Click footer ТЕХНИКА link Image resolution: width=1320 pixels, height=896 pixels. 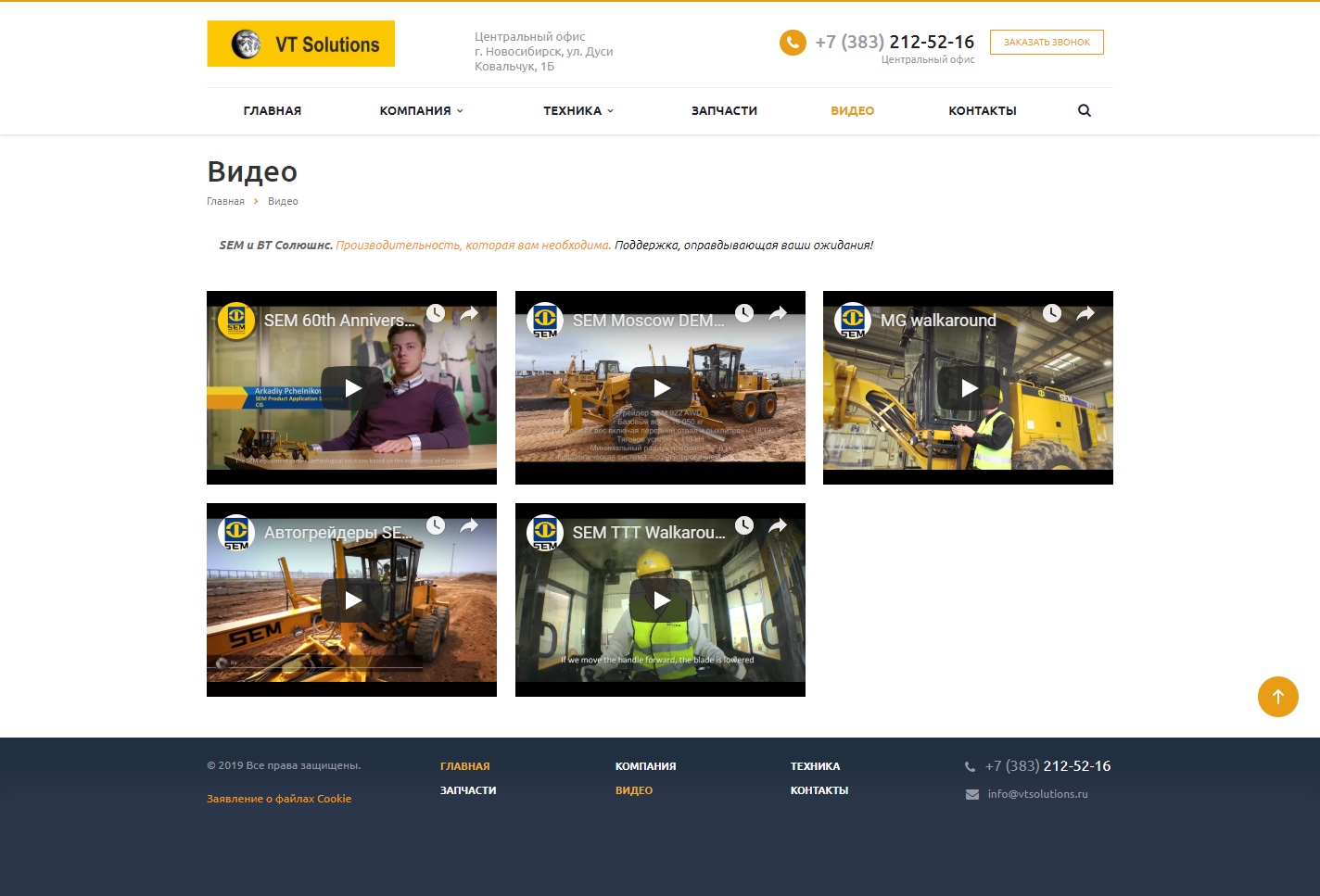click(816, 766)
